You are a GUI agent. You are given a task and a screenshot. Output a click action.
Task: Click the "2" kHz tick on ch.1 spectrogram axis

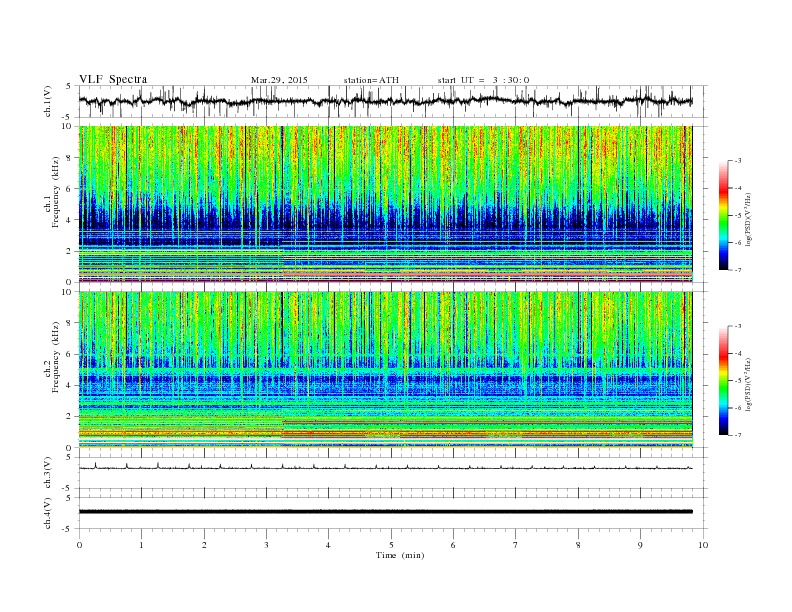pyautogui.click(x=69, y=251)
